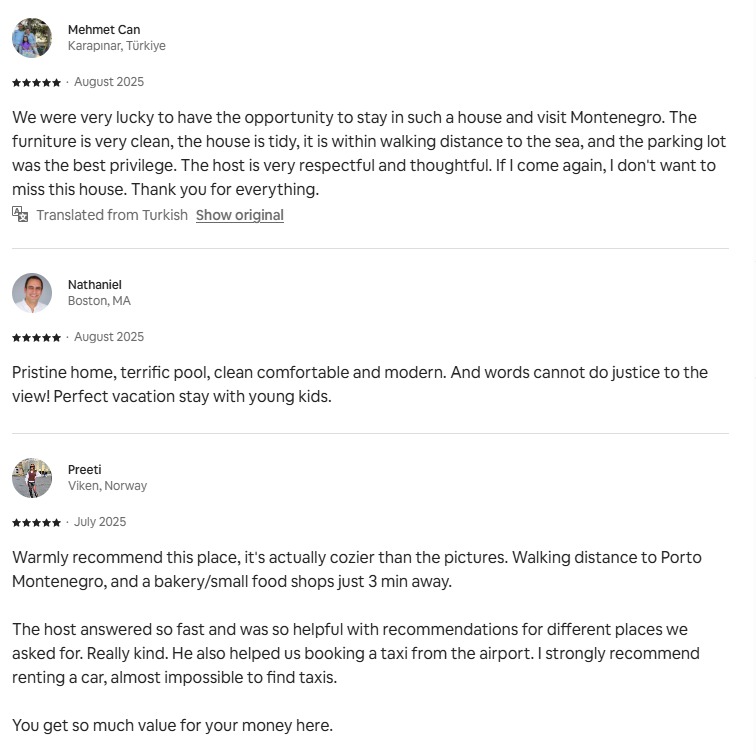Click the five-star rating on Mehmet Can's review

click(x=36, y=82)
